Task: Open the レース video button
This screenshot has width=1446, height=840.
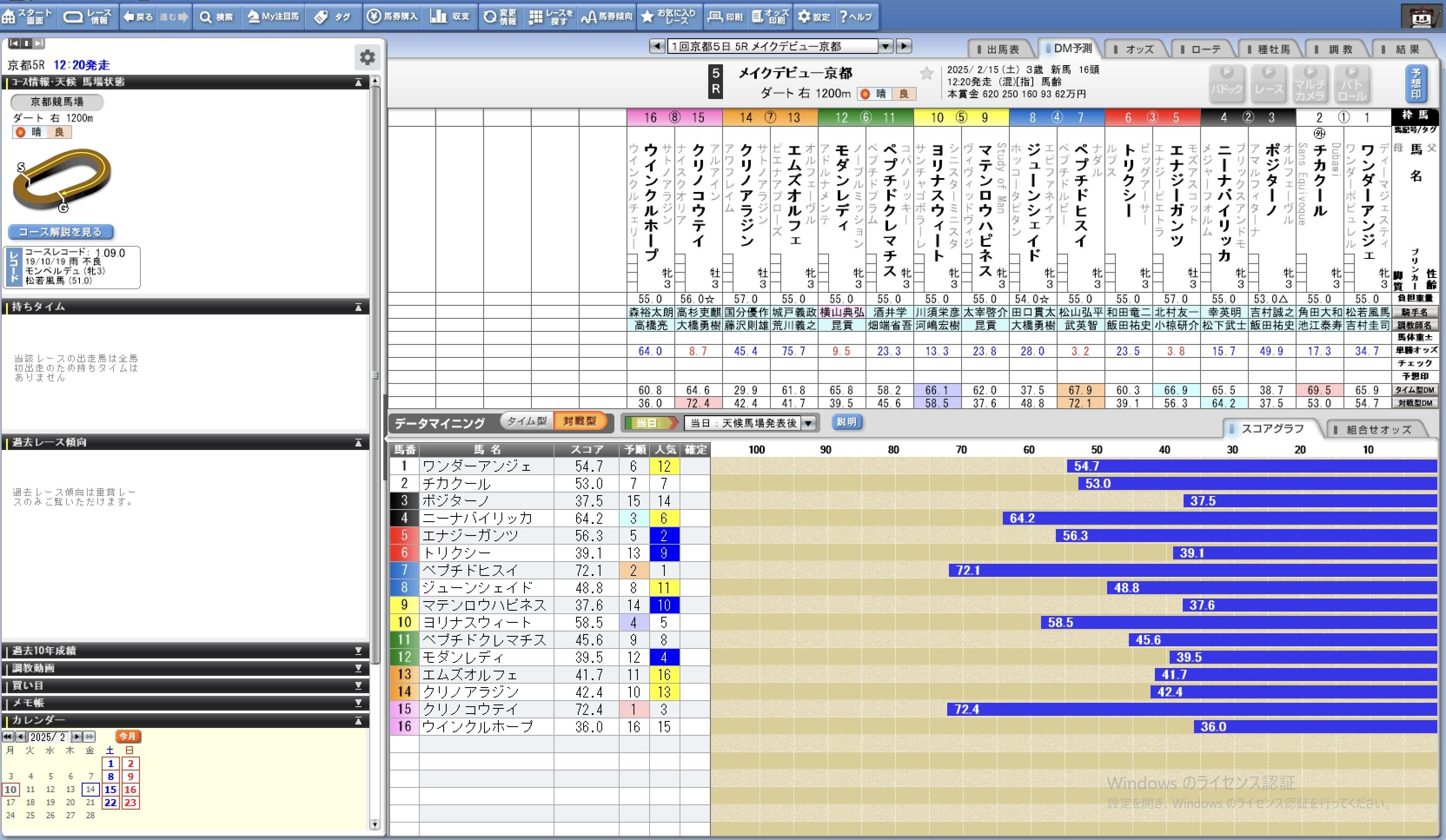Action: [1268, 83]
